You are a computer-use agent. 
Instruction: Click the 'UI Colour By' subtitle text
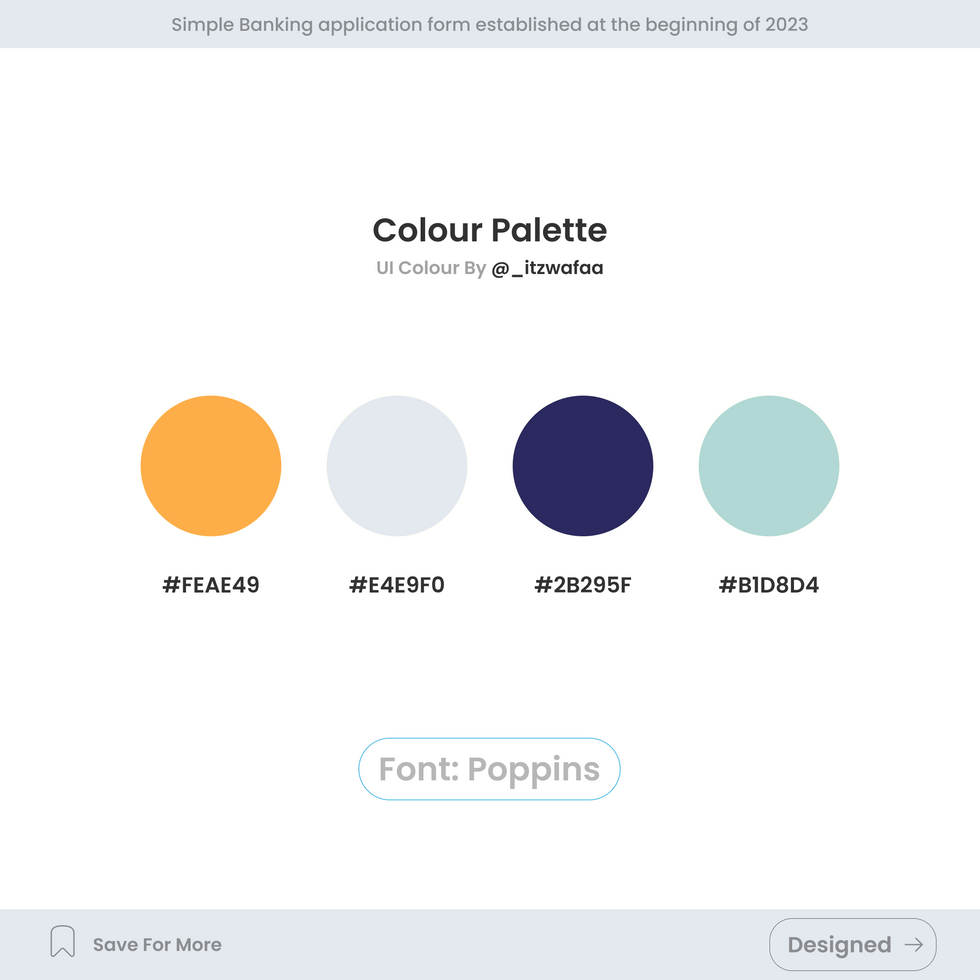431,268
